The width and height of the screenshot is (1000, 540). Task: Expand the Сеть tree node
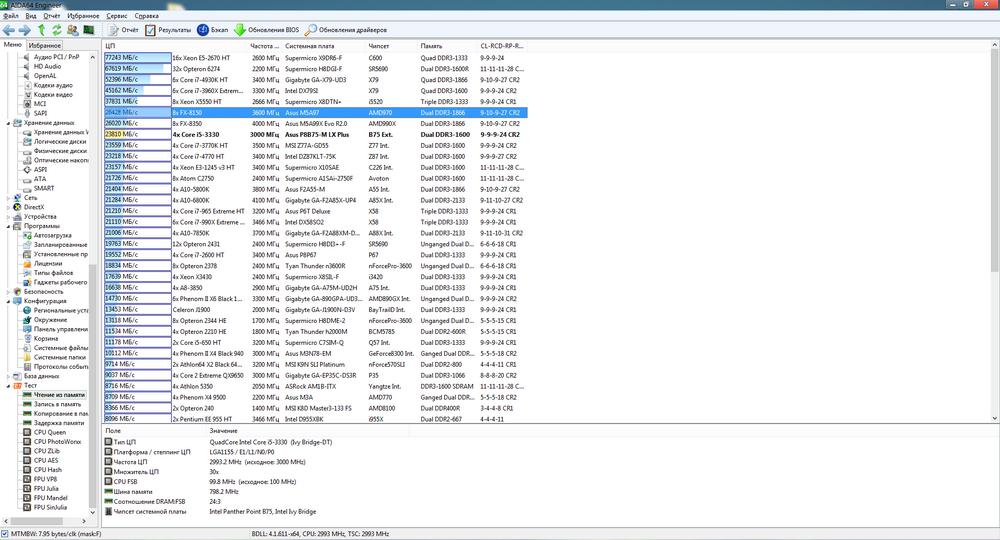tap(8, 198)
